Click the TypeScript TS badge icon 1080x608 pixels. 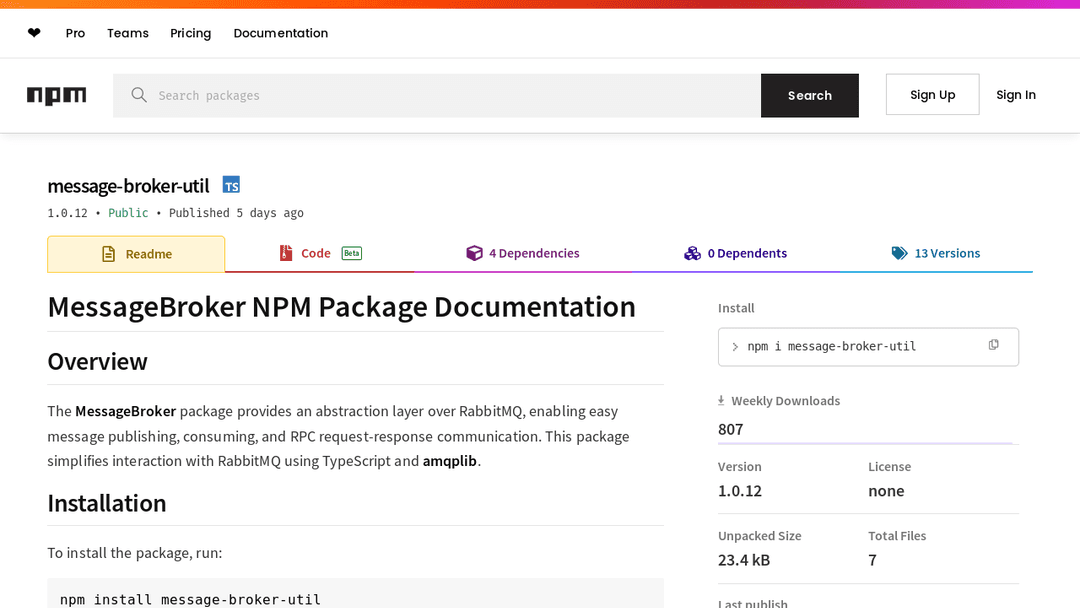click(231, 185)
